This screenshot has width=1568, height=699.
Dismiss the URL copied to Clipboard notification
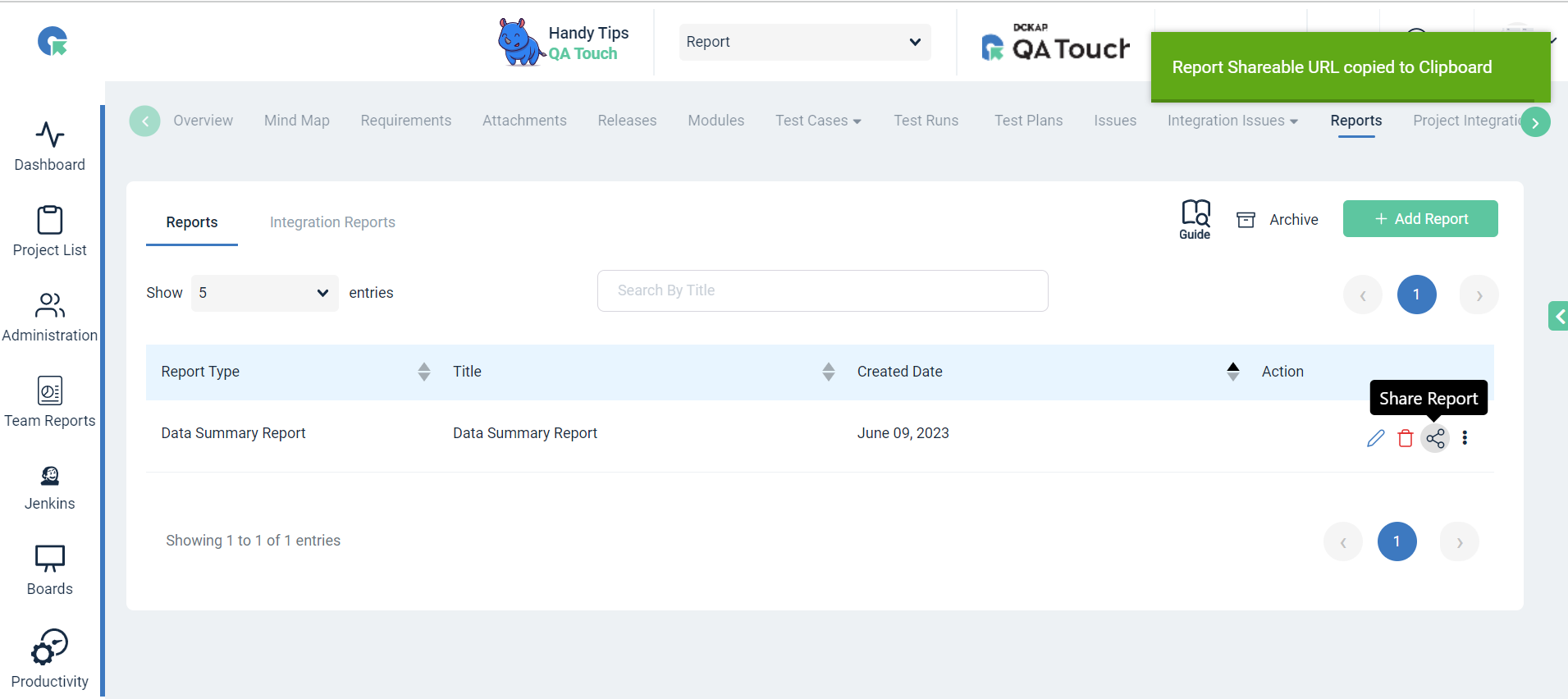[1351, 67]
